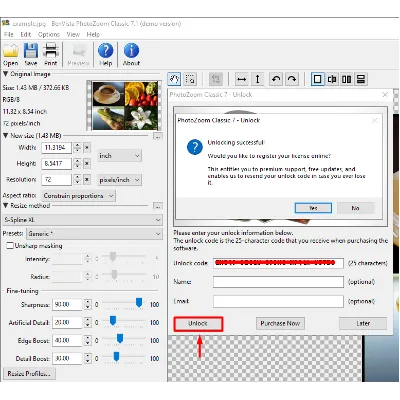This screenshot has height=400, width=400.
Task: Collapse the Original Image section
Action: click(6, 74)
